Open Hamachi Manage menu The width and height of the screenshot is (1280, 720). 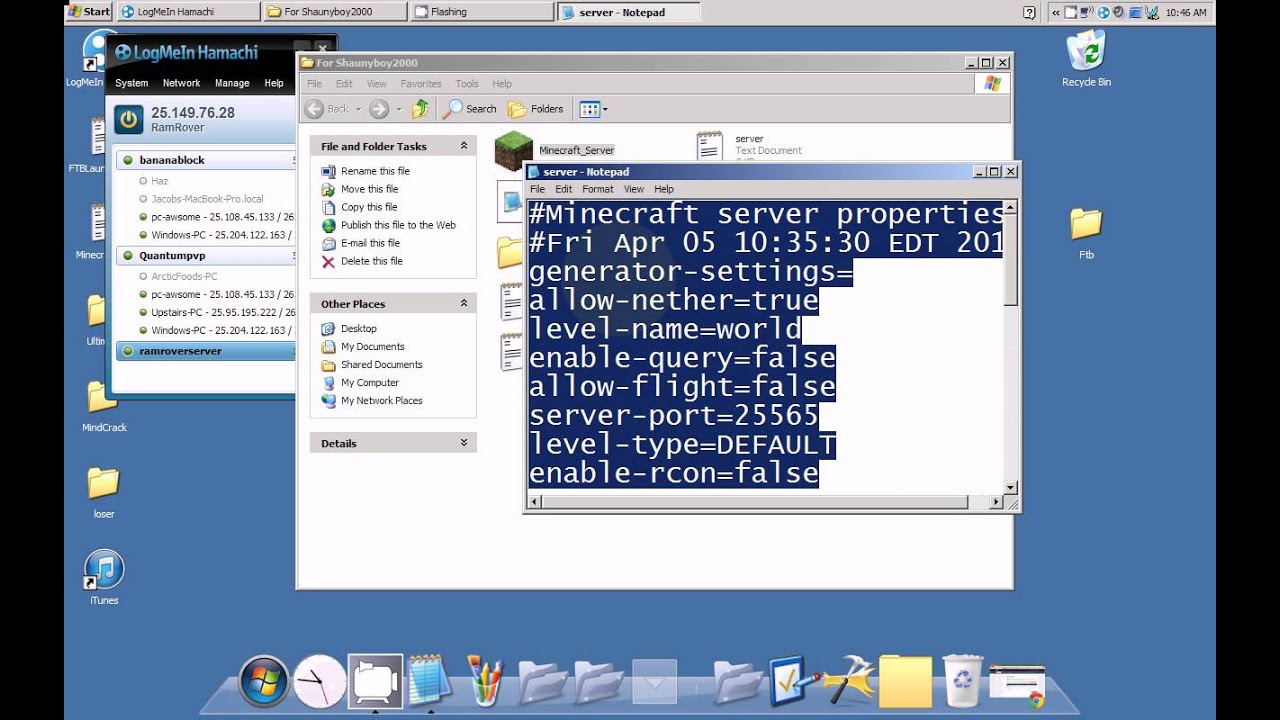tap(232, 83)
